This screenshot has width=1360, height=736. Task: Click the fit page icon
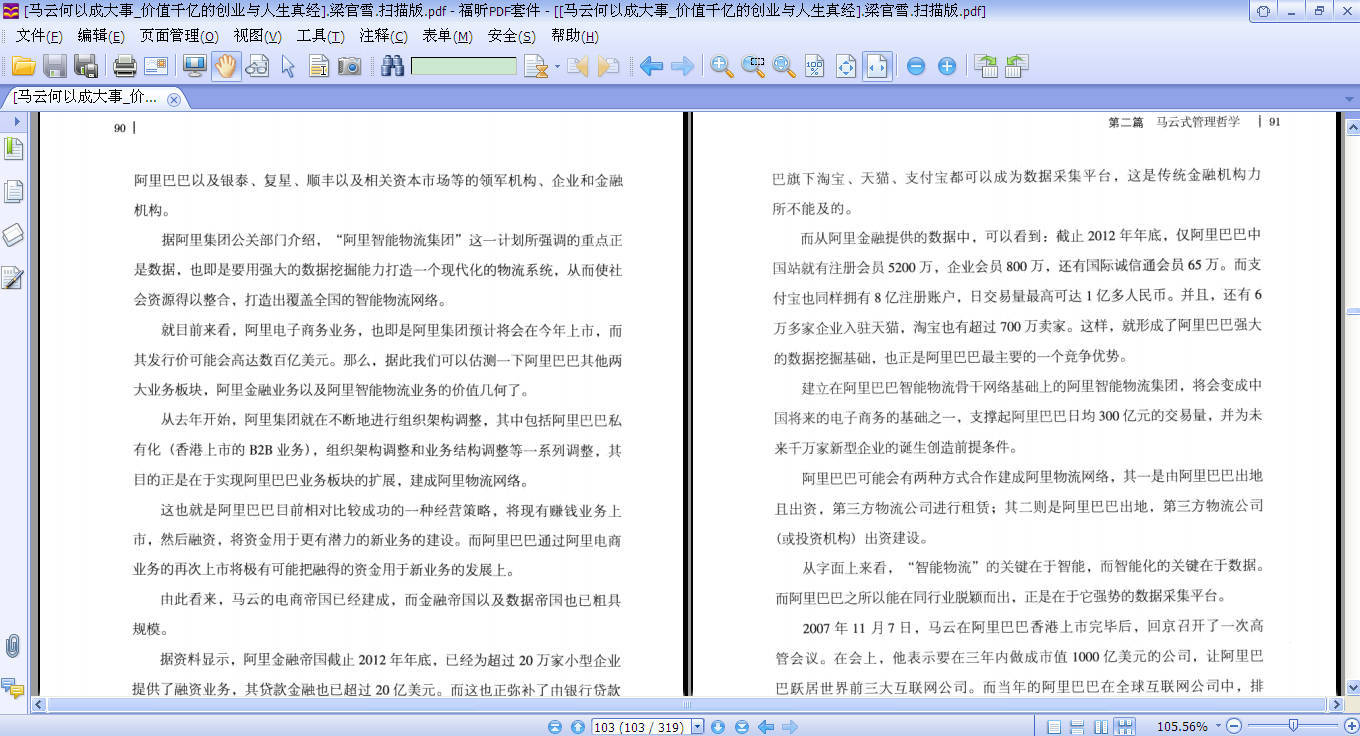[846, 66]
